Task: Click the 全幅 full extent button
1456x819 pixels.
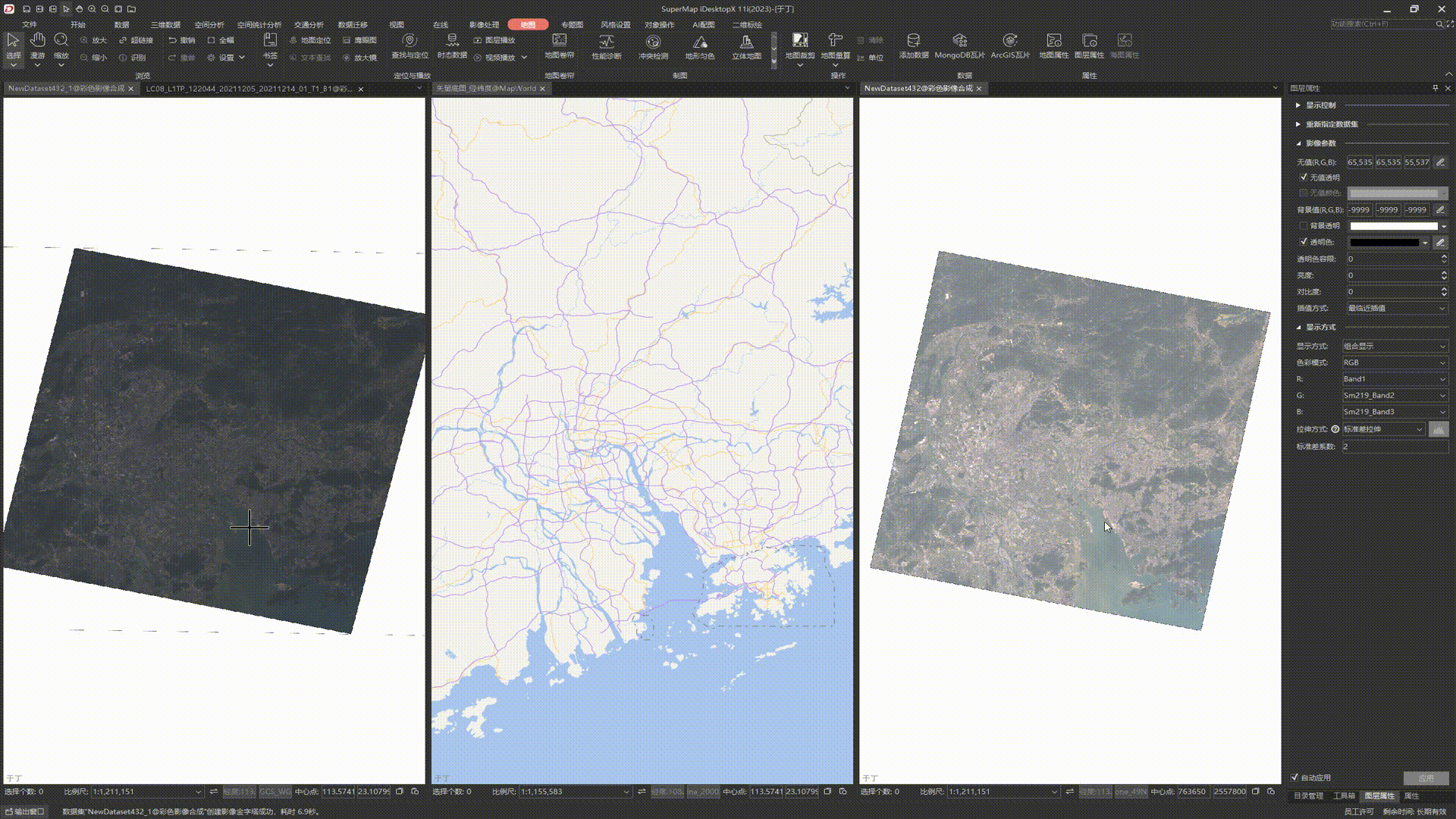Action: click(x=221, y=40)
